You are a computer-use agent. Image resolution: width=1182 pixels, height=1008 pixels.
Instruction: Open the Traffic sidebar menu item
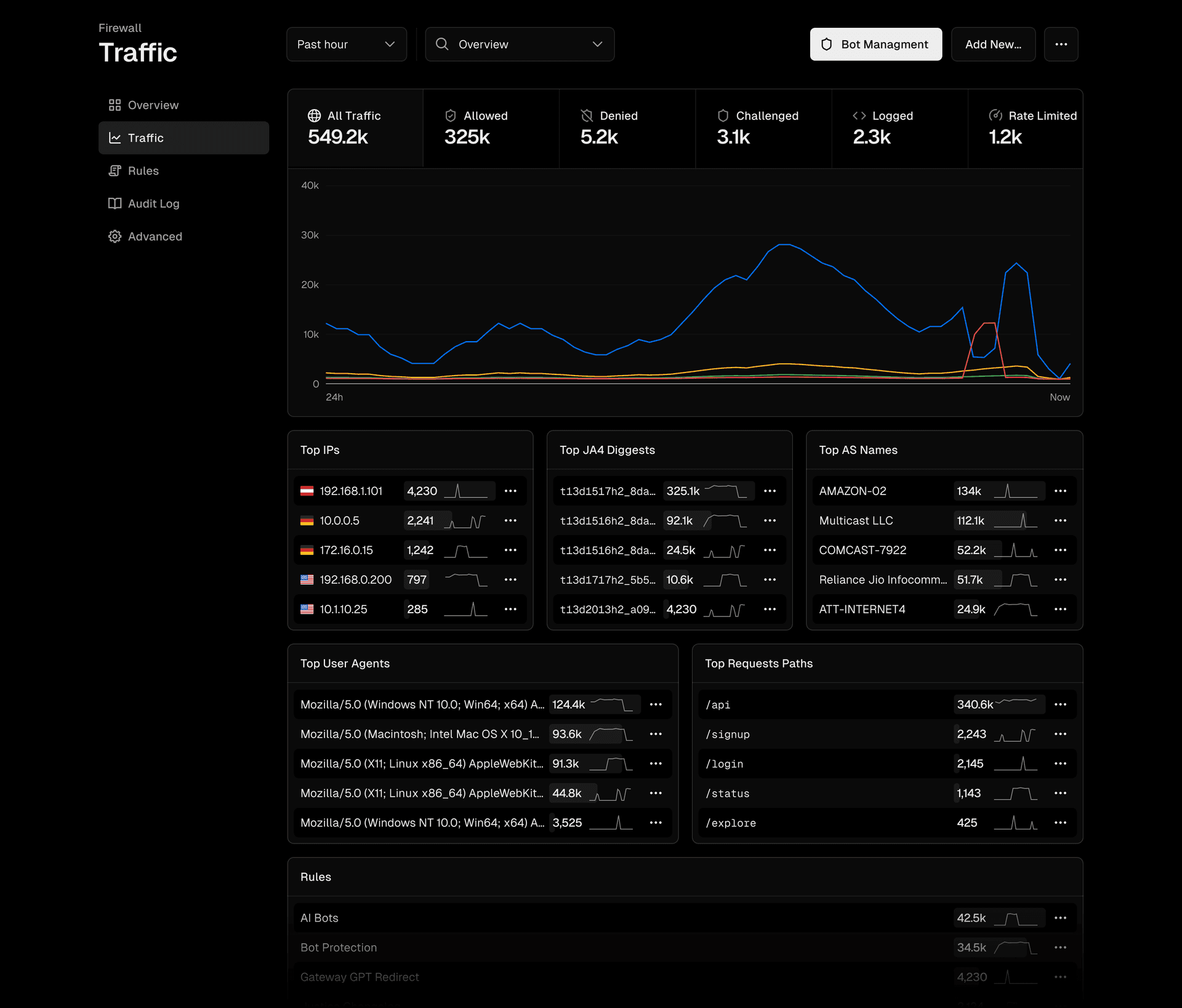pyautogui.click(x=183, y=138)
